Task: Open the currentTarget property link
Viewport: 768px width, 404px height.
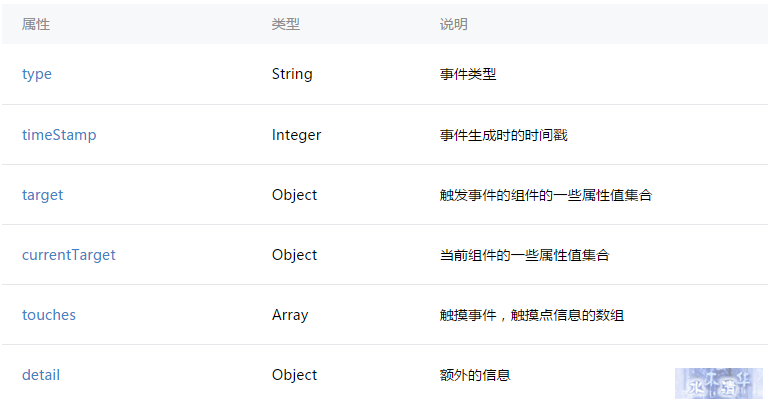Action: click(x=69, y=255)
